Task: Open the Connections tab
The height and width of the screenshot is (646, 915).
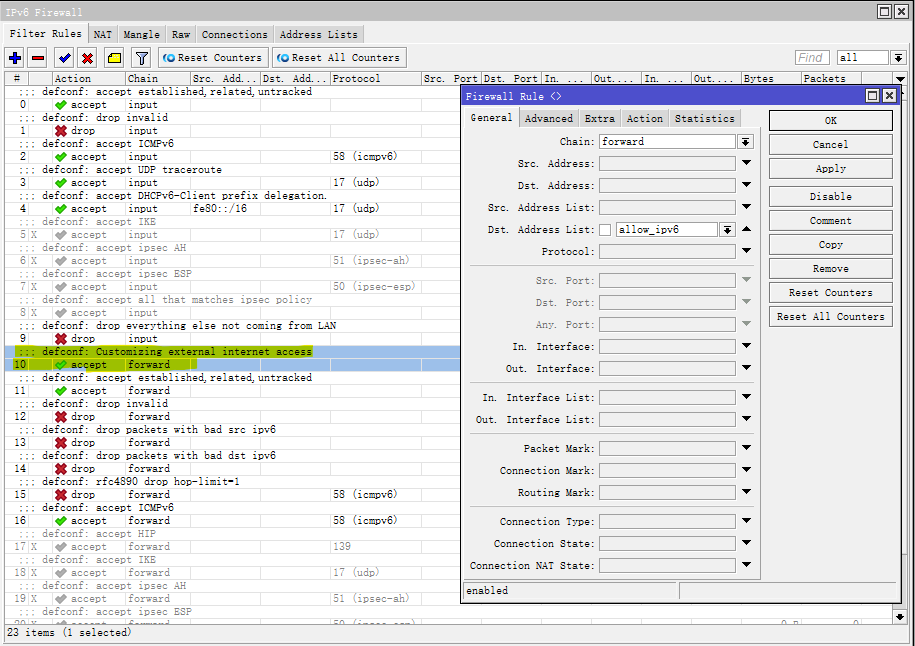Action: pyautogui.click(x=235, y=34)
